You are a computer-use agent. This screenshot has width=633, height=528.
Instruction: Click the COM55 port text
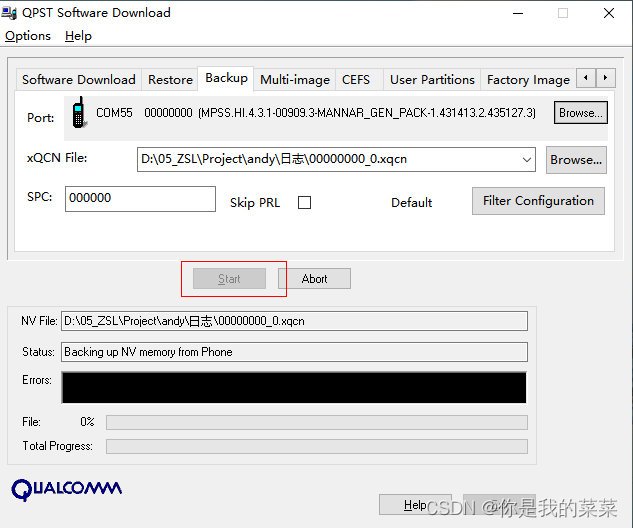coord(114,113)
